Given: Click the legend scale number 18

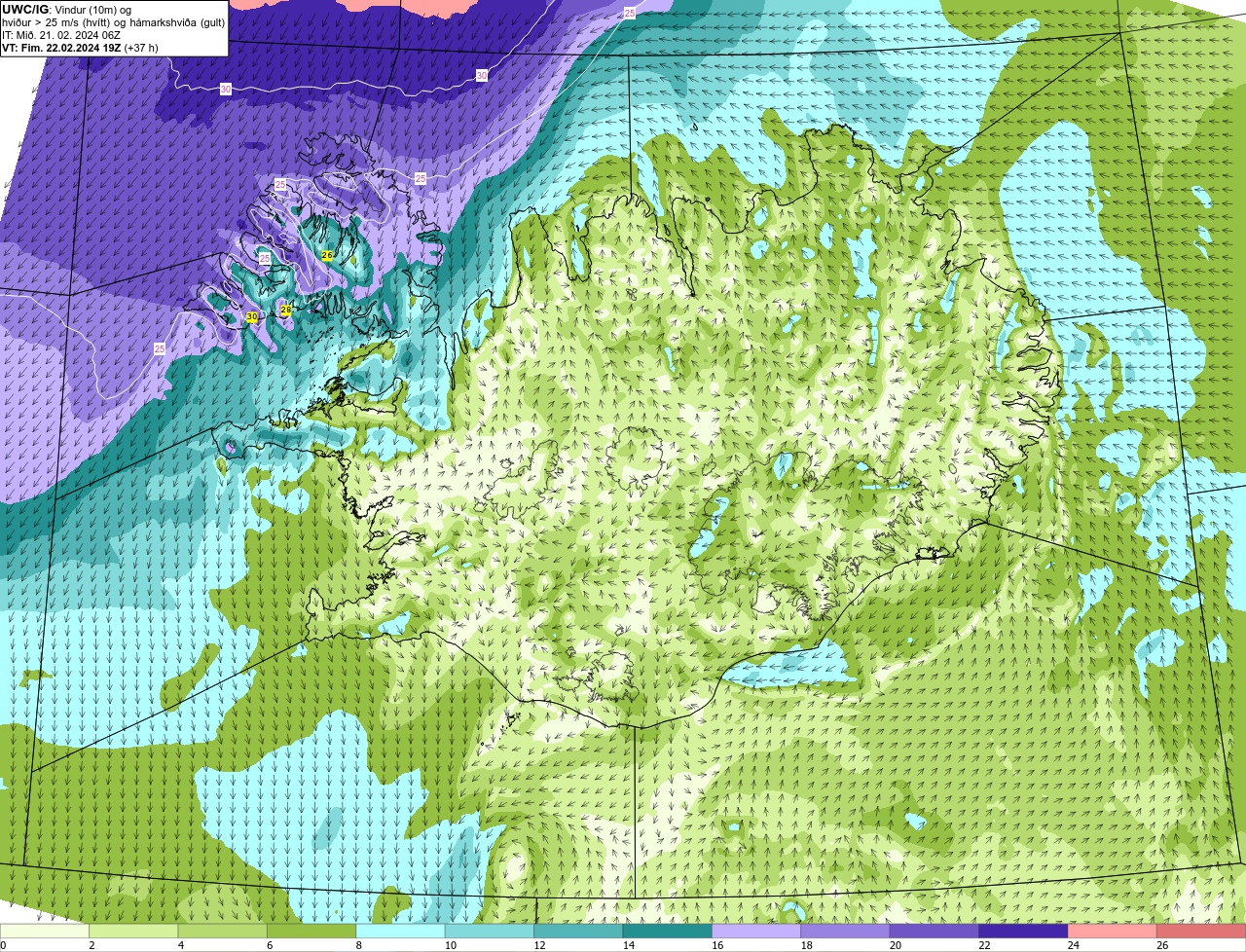Looking at the screenshot, I should 806,945.
